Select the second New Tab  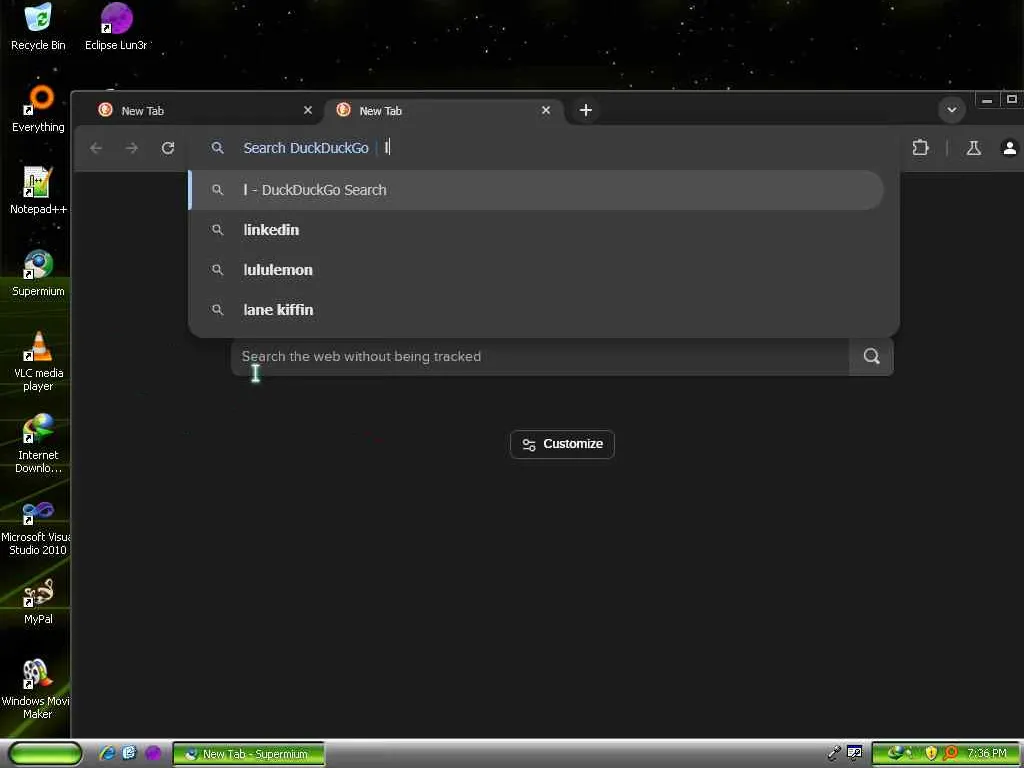(444, 110)
